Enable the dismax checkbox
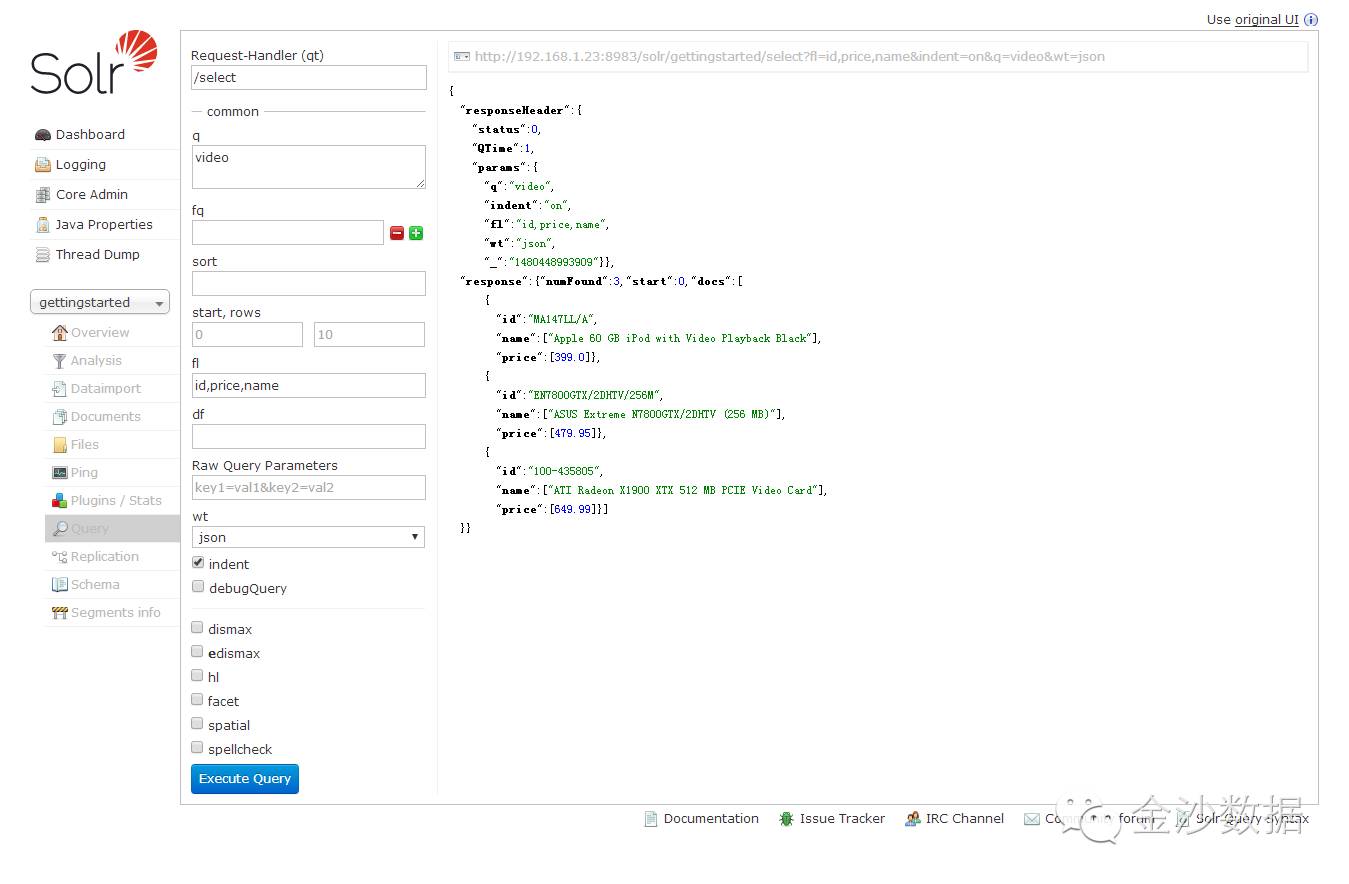This screenshot has width=1349, height=884. 198,628
